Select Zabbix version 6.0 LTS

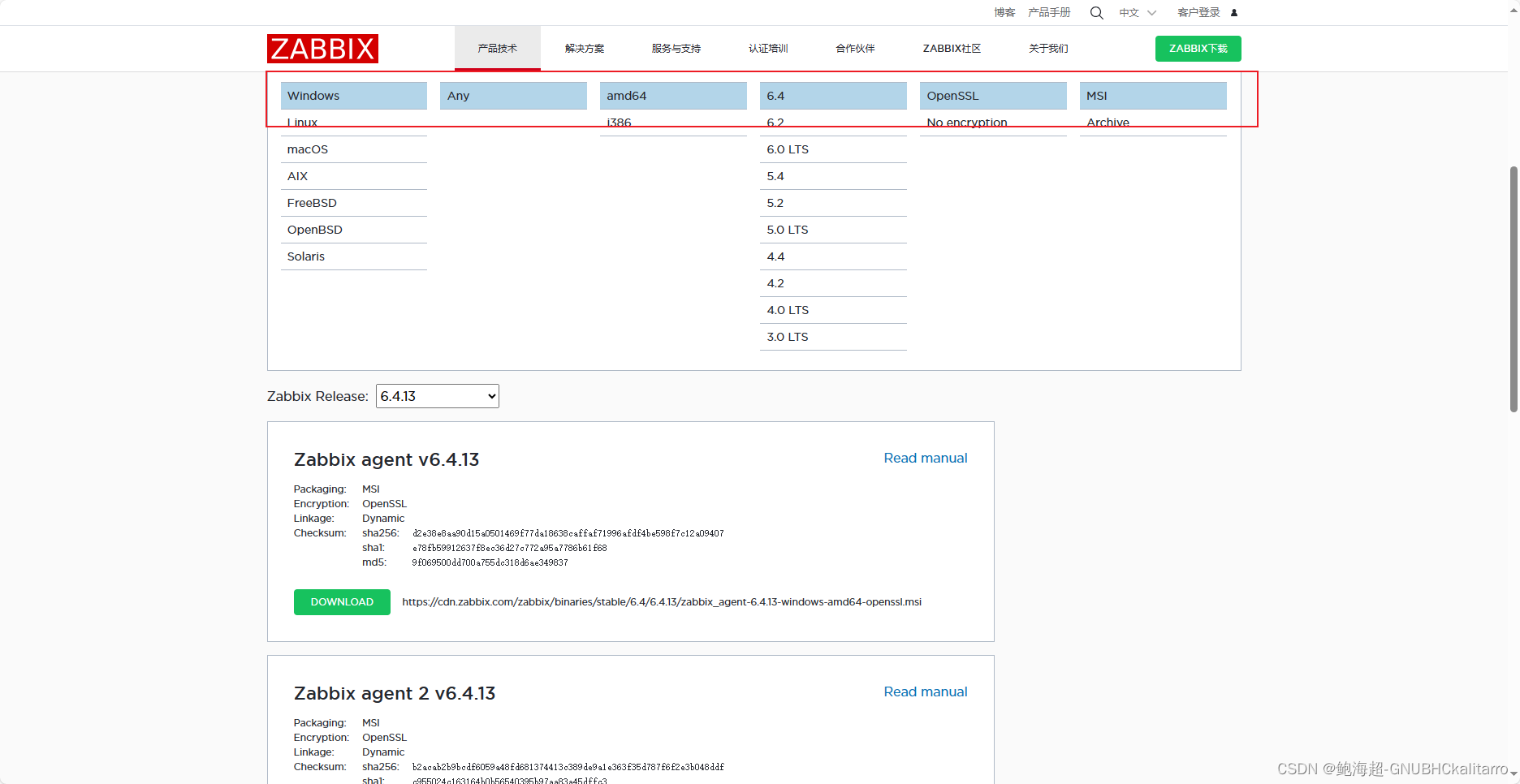(834, 149)
